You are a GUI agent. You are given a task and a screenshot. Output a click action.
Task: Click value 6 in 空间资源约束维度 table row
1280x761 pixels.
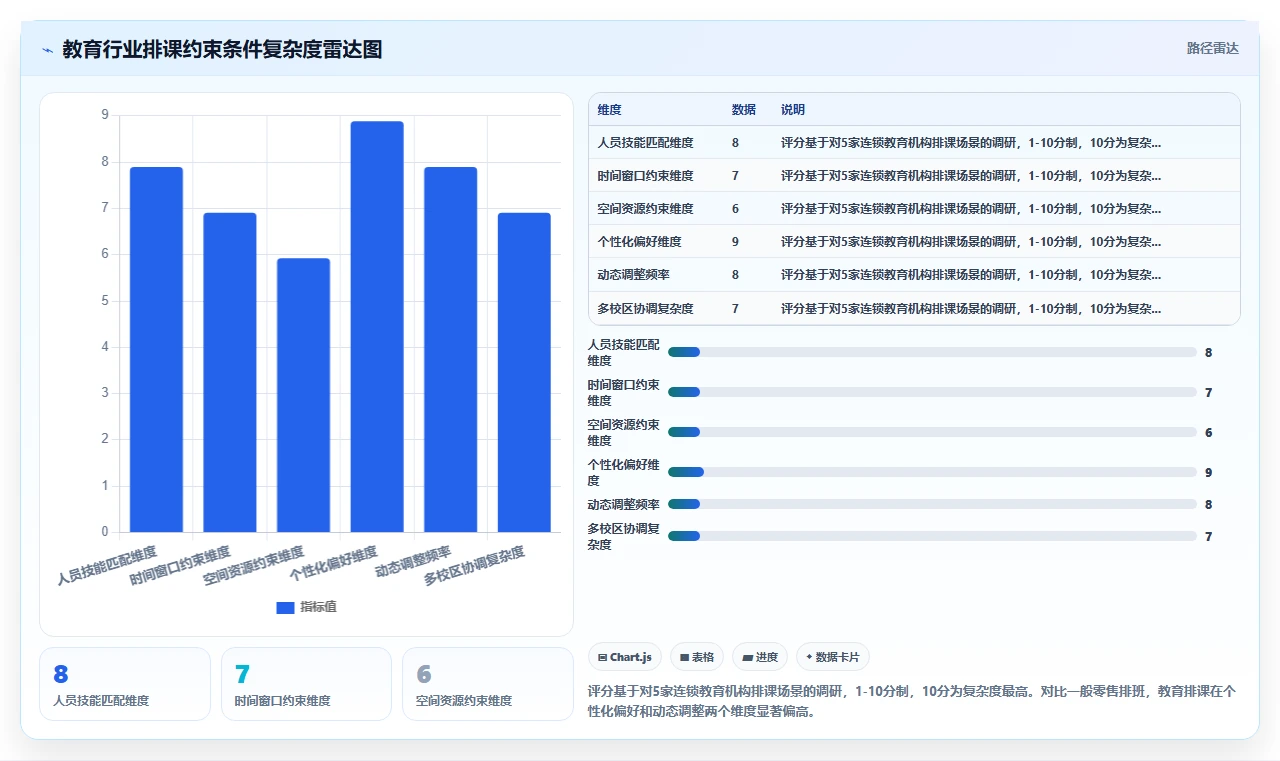(735, 209)
